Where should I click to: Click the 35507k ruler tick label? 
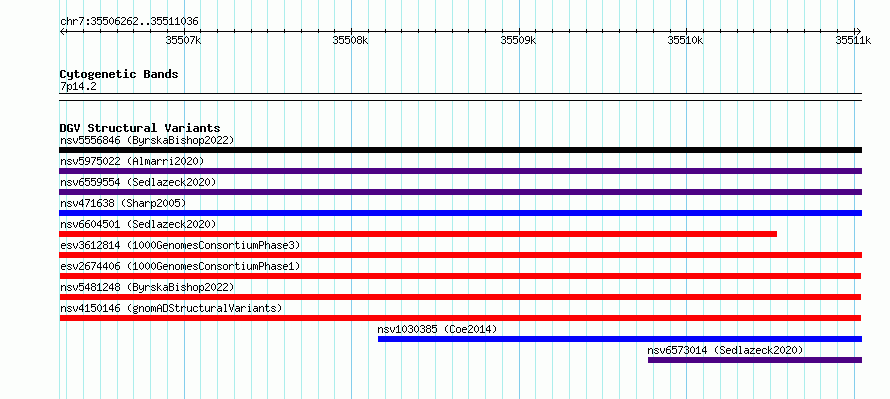tap(183, 40)
